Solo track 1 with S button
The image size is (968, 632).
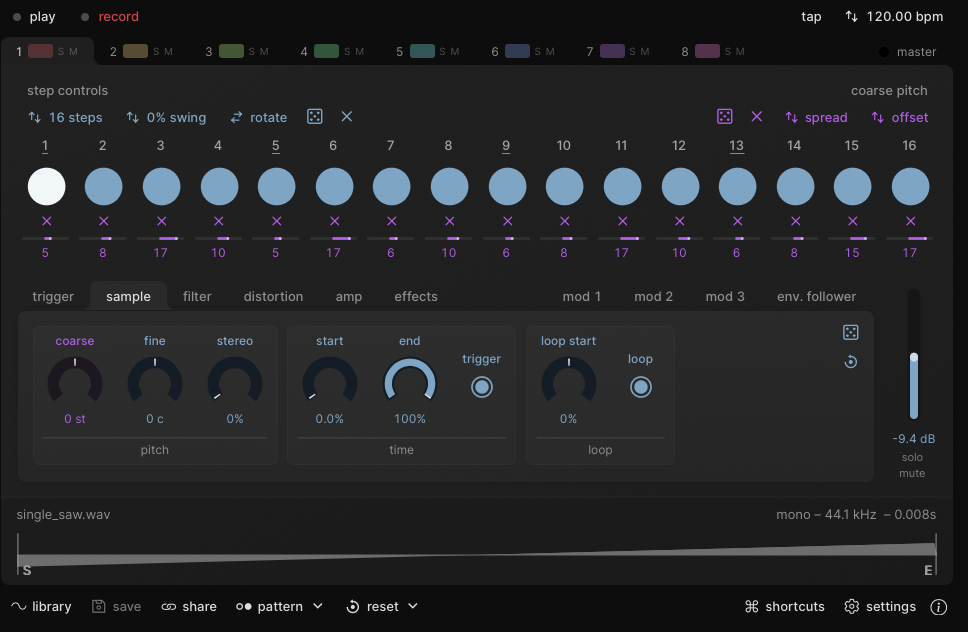pos(61,52)
